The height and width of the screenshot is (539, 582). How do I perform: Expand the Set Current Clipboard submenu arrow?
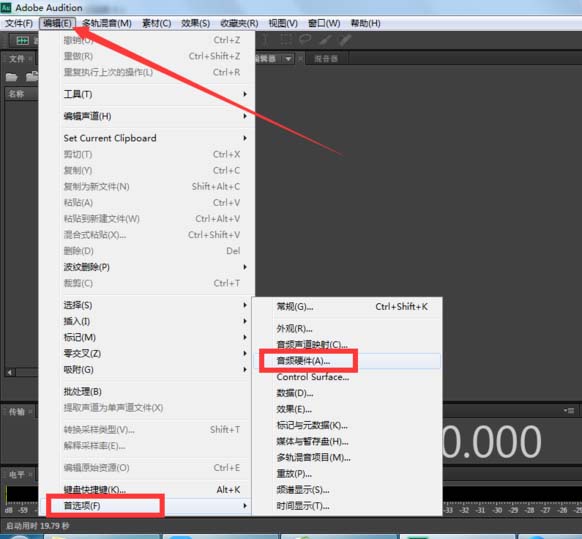tap(245, 138)
